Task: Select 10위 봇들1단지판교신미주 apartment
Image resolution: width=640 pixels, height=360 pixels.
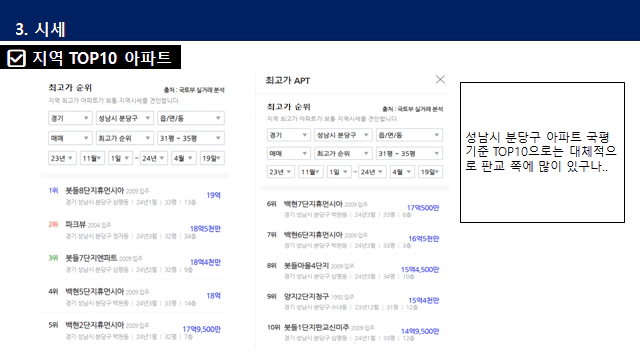Action: tap(353, 332)
